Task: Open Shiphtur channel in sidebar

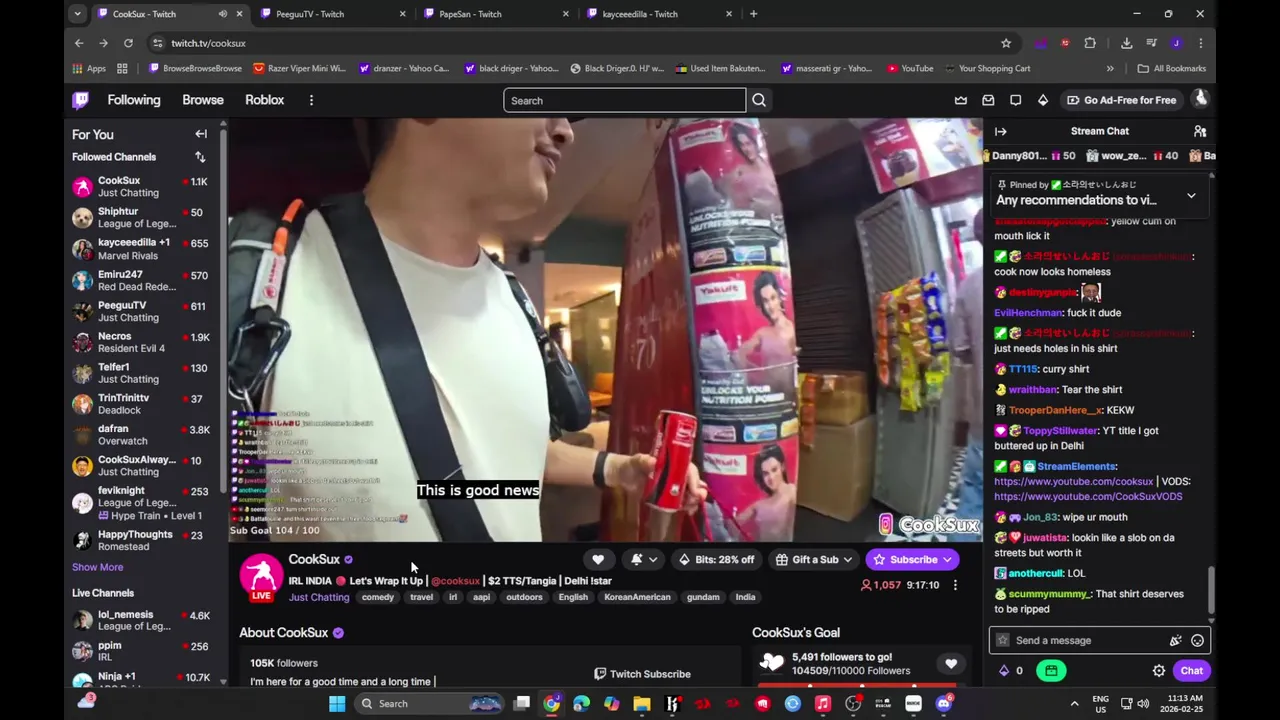Action: [x=140, y=218]
